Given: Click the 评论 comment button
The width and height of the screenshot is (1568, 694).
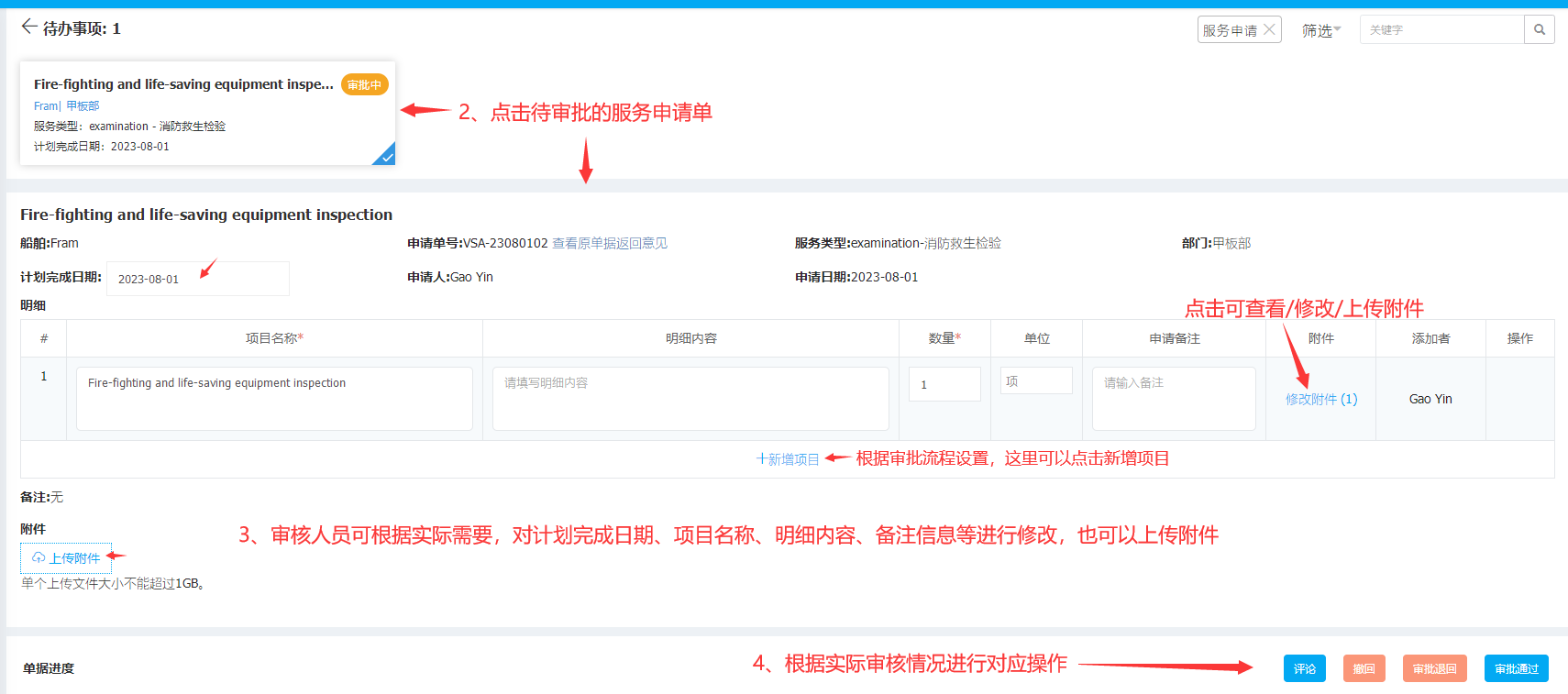Looking at the screenshot, I should 1305,668.
